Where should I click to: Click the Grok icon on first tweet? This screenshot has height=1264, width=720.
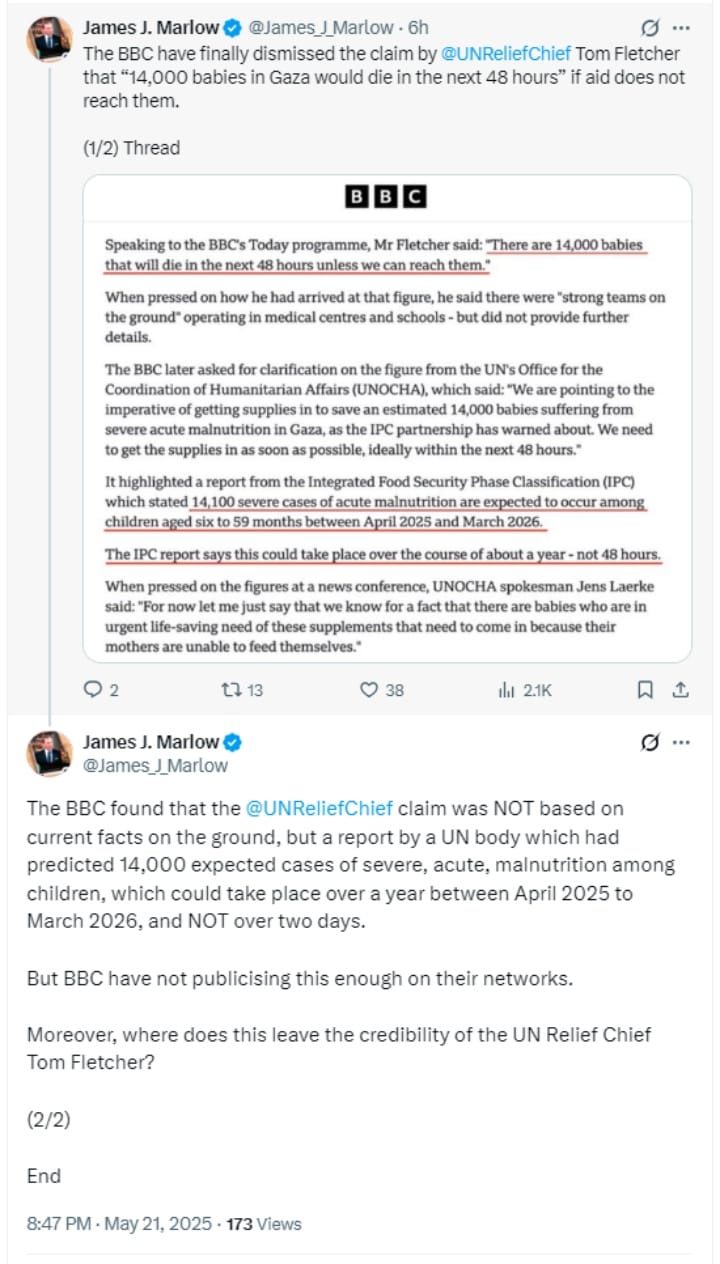649,28
